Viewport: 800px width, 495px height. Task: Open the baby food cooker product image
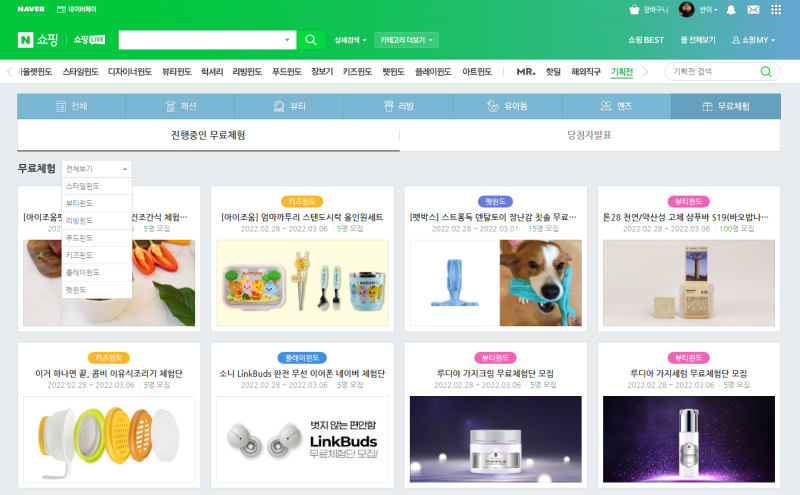point(109,439)
